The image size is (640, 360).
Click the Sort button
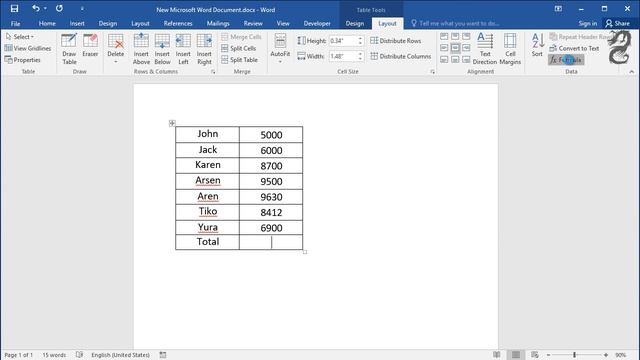537,46
